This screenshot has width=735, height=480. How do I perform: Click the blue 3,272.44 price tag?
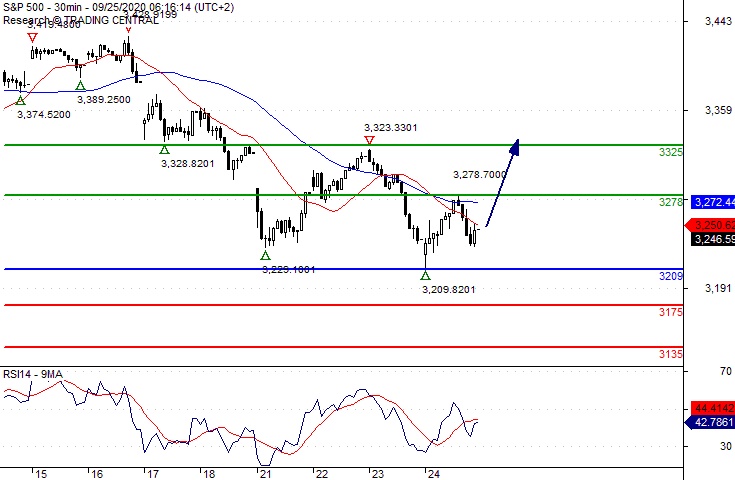tap(713, 202)
